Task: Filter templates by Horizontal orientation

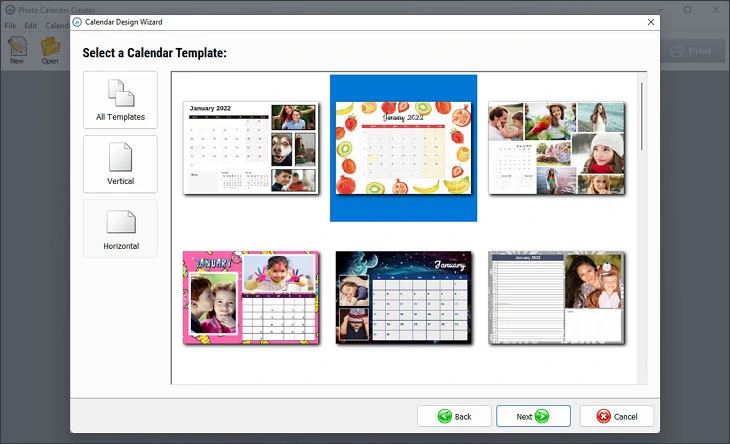Action: pos(120,228)
